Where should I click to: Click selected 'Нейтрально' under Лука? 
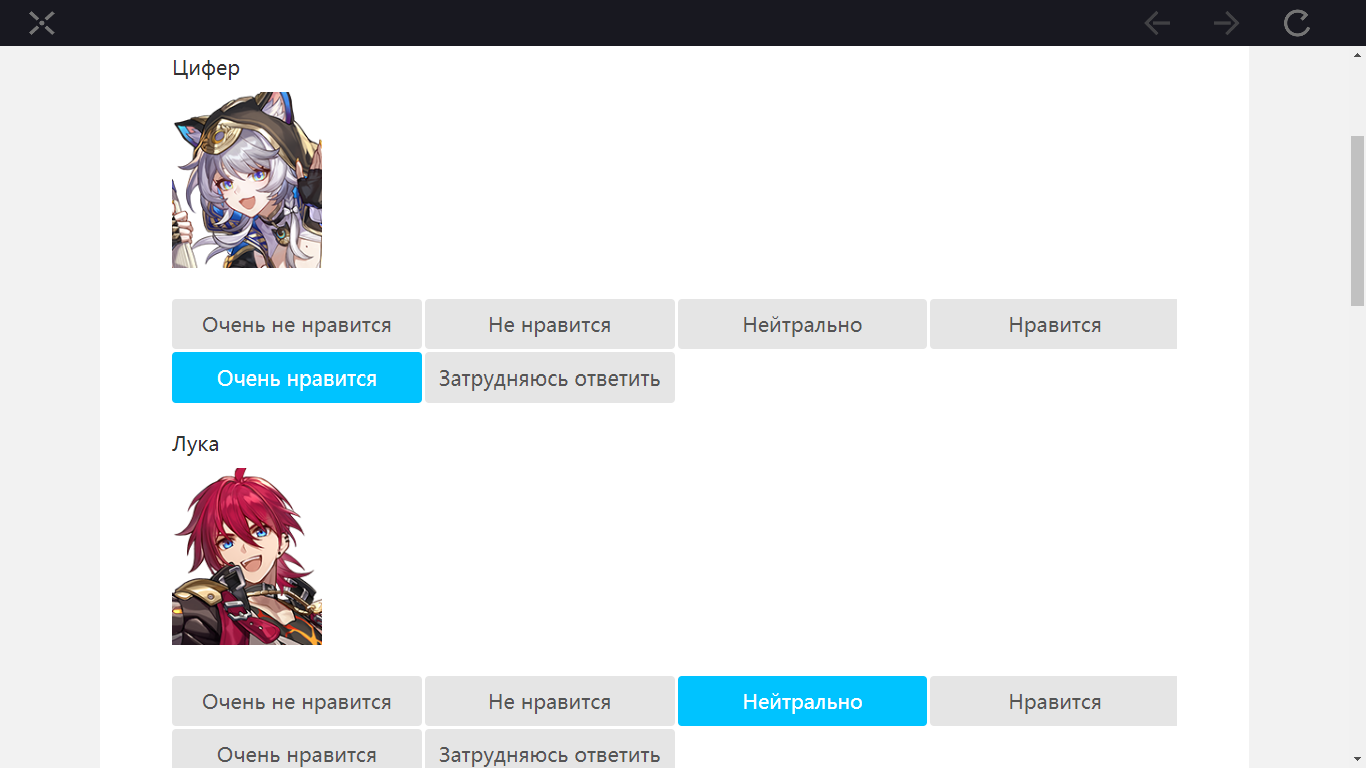coord(802,701)
